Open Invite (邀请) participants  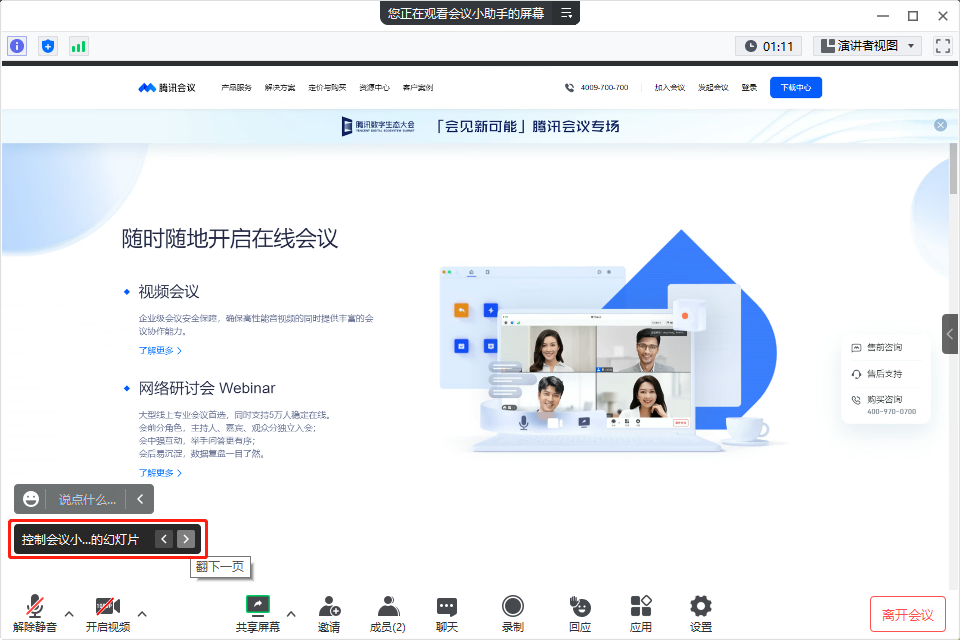click(x=329, y=613)
